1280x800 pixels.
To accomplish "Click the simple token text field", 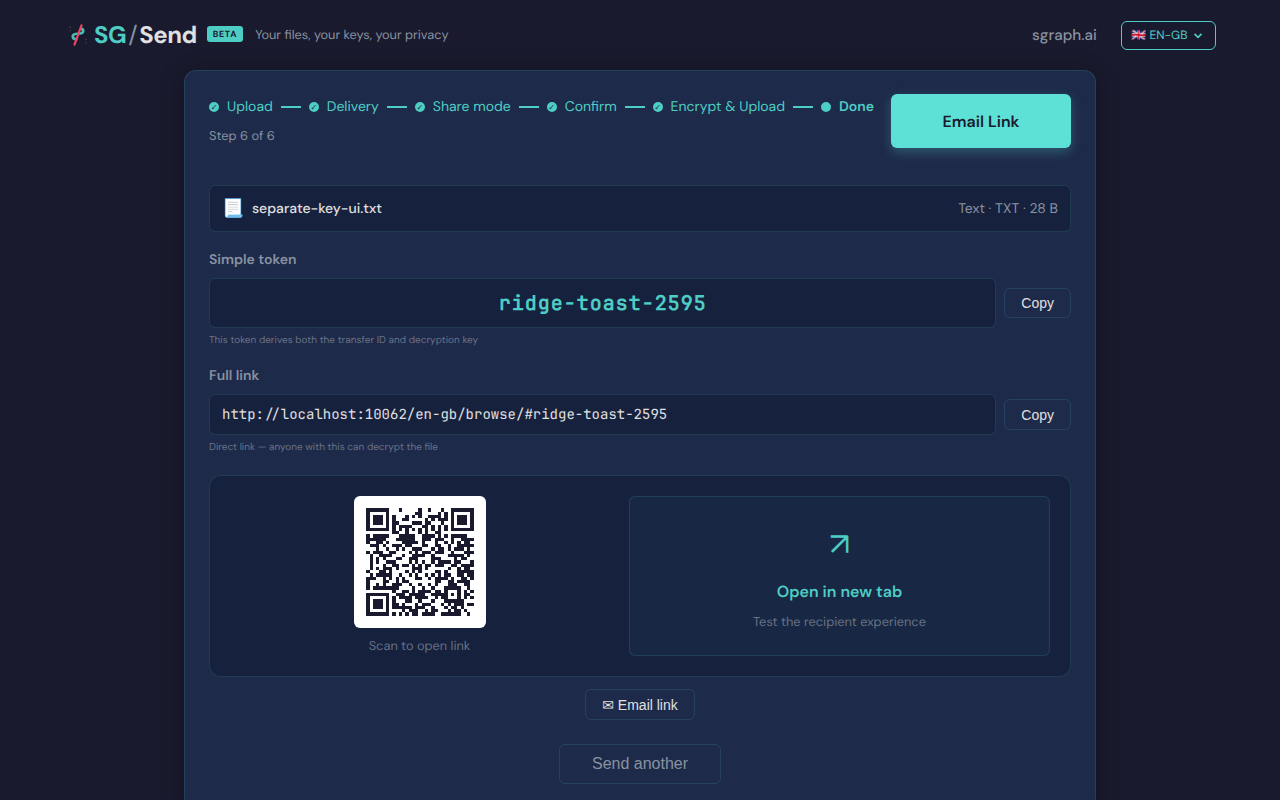I will 602,303.
